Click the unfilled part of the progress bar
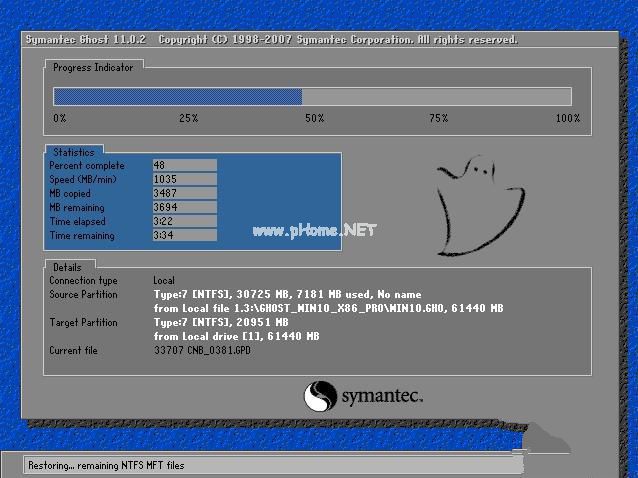 437,97
